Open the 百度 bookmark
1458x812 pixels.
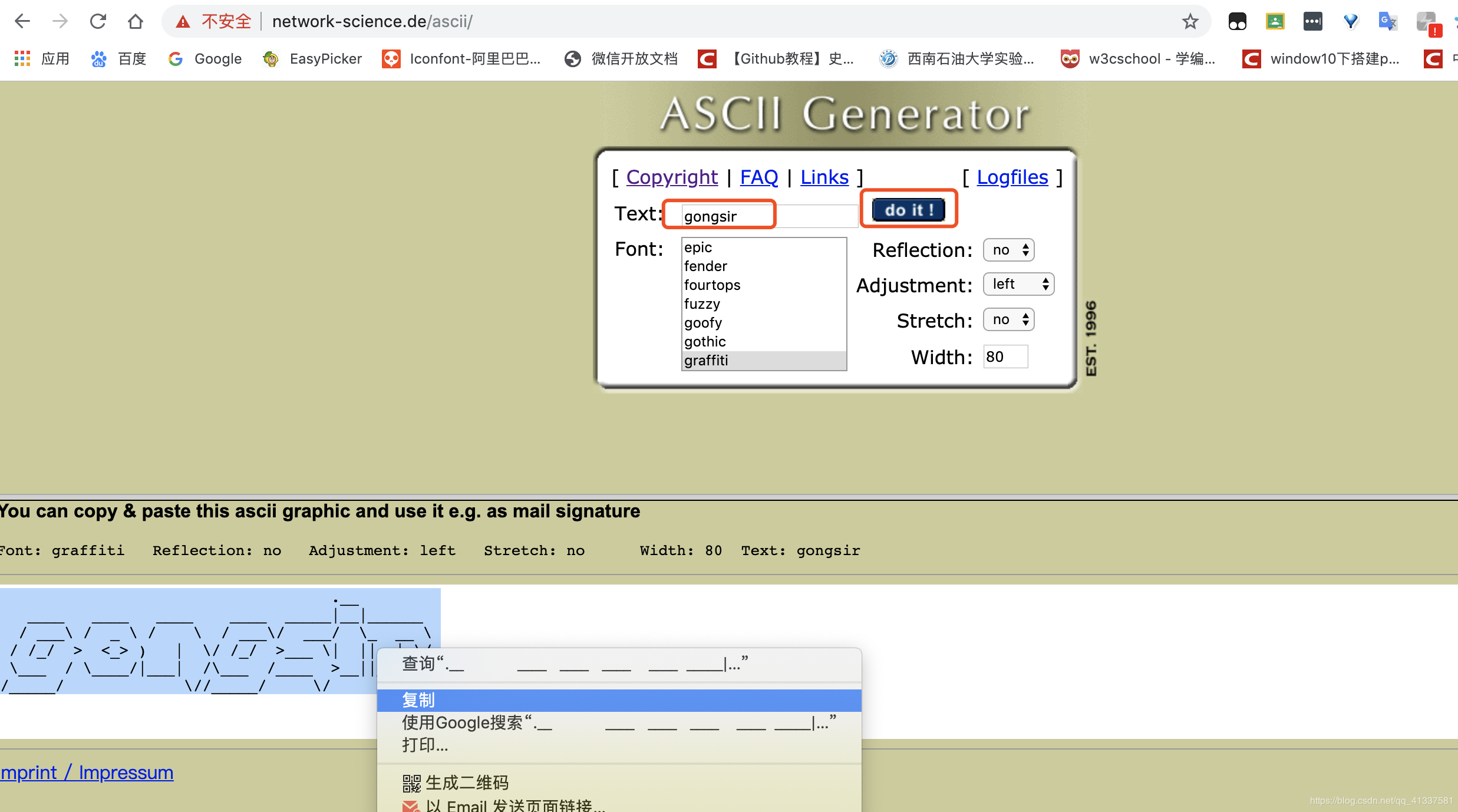118,58
